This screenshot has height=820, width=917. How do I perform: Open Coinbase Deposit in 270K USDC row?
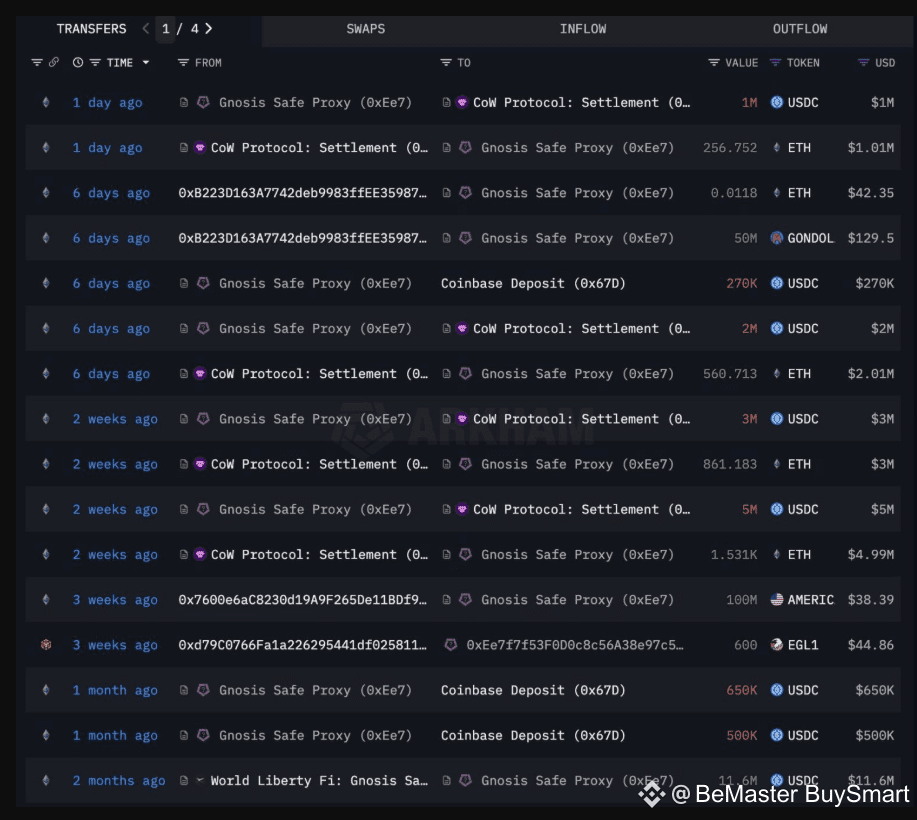[533, 284]
